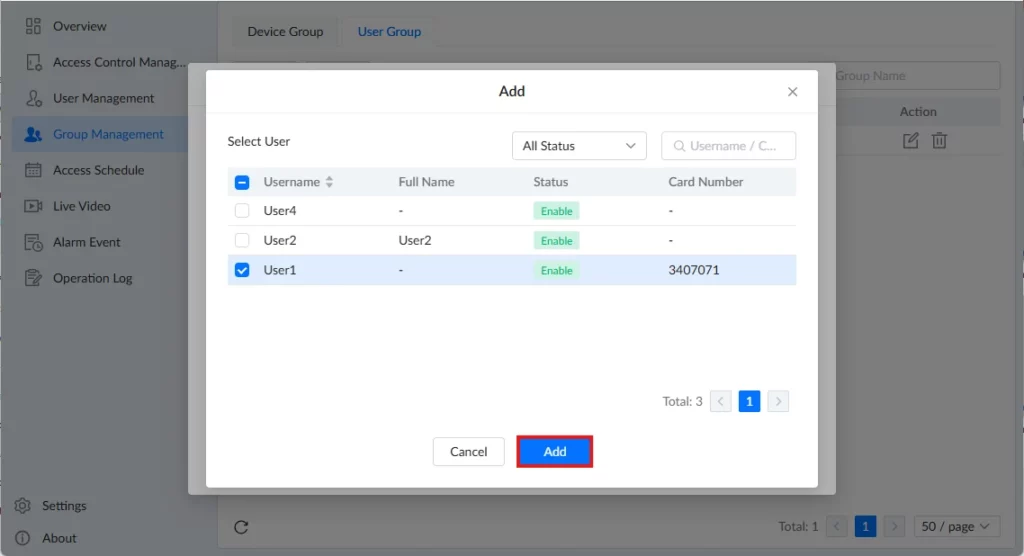The image size is (1024, 556).
Task: Open the 50 / page dropdown
Action: 956,527
